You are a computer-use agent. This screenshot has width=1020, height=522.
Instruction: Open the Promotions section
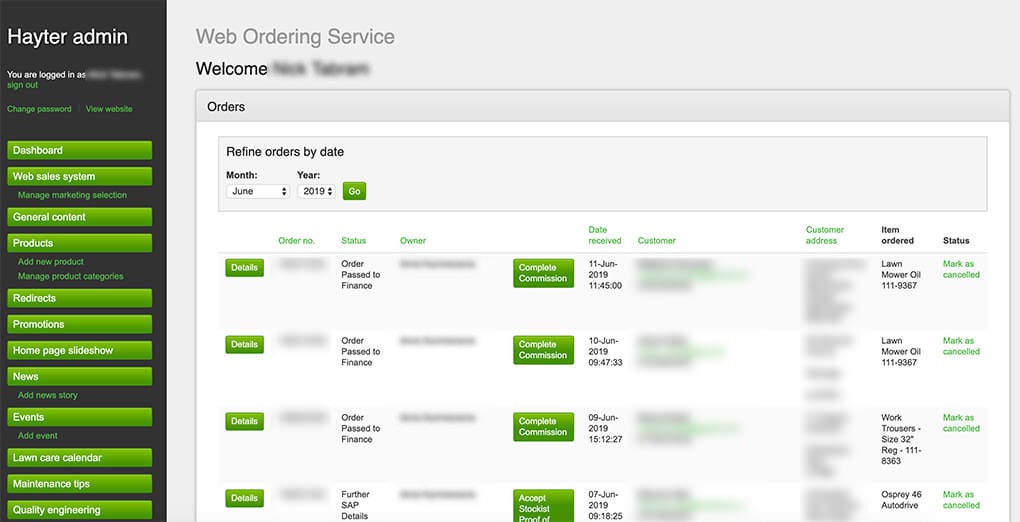click(79, 324)
